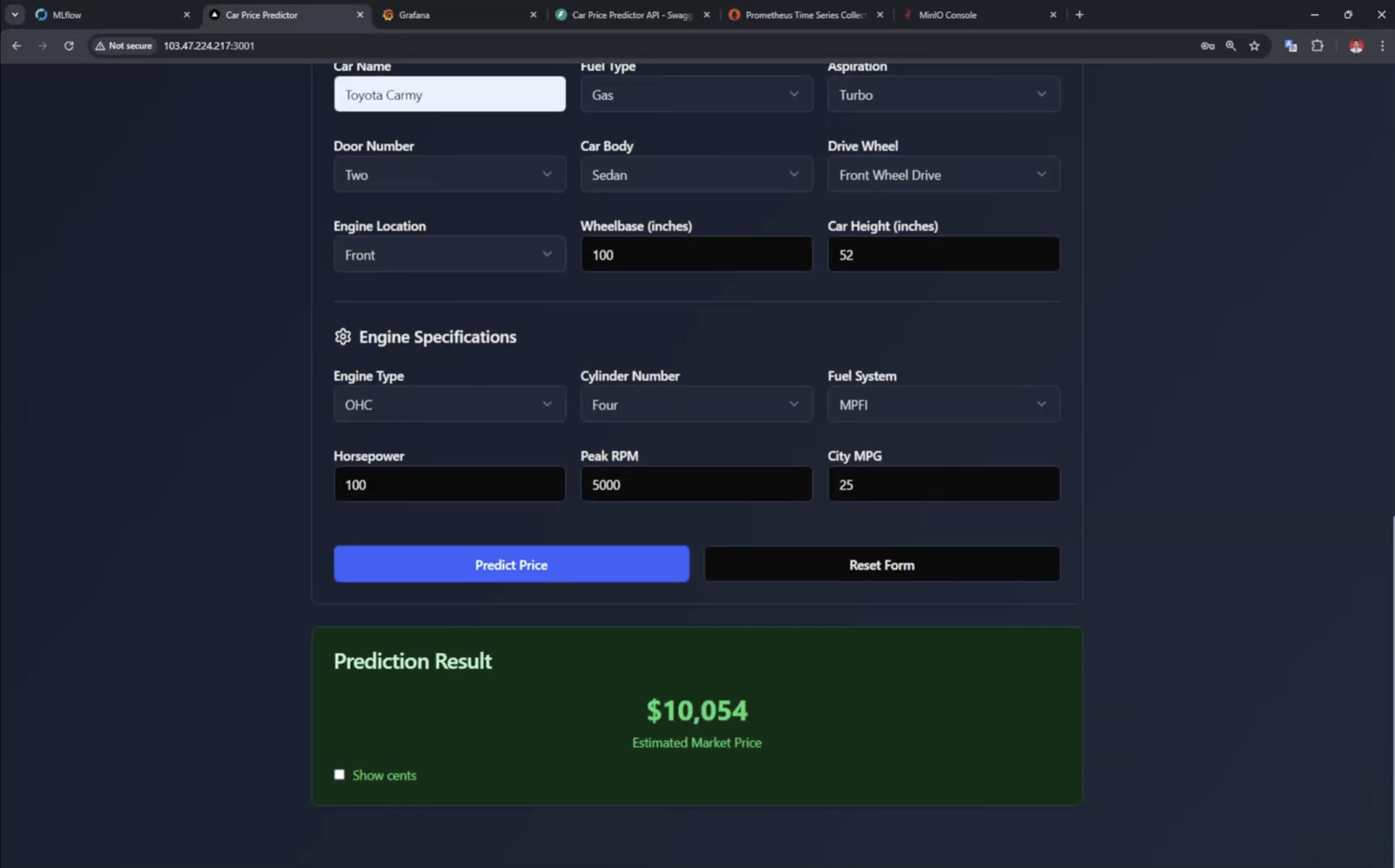Bookmark the page with the star icon
The image size is (1395, 868).
click(x=1254, y=45)
